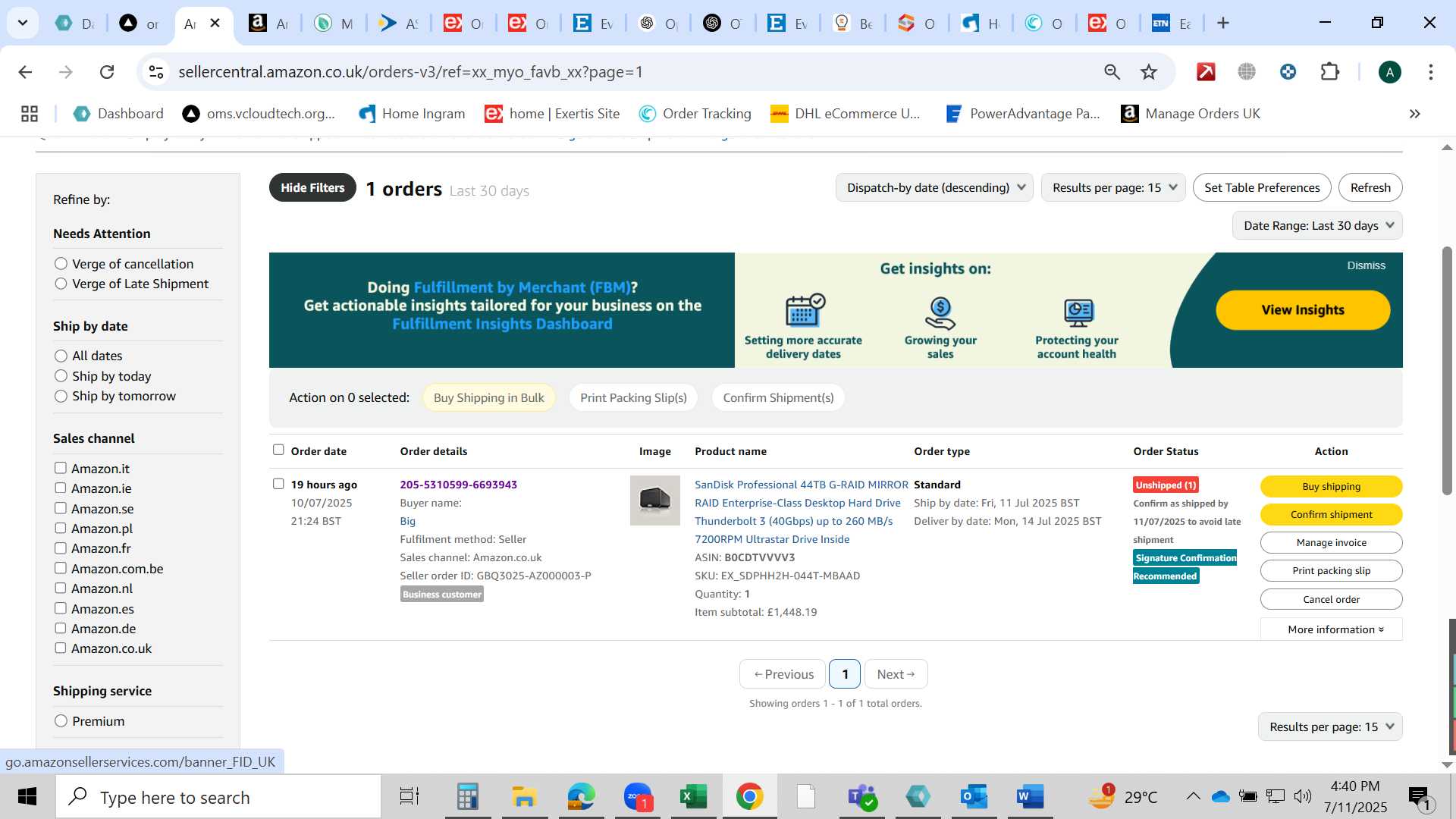Click the browser back arrow
Screen dimensions: 1456x819
point(25,72)
